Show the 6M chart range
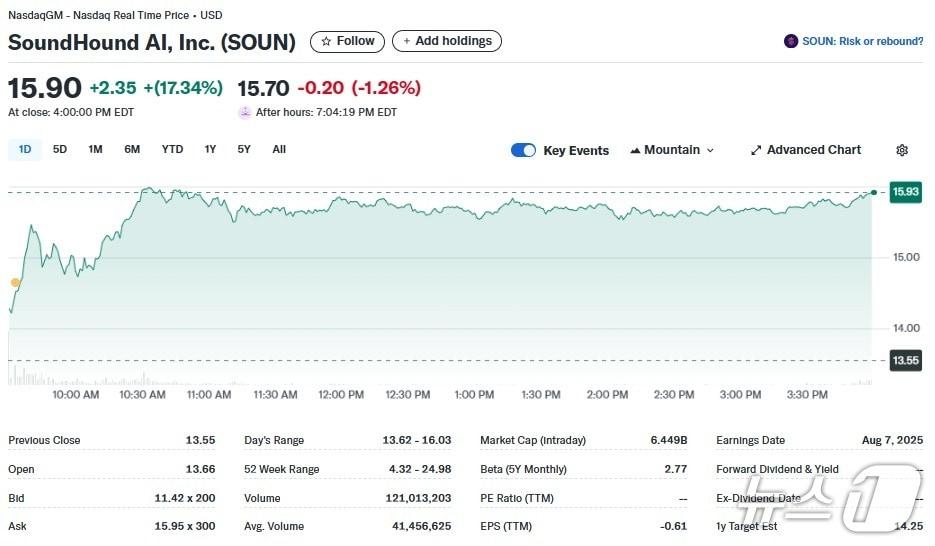The image size is (935, 546). coord(132,149)
